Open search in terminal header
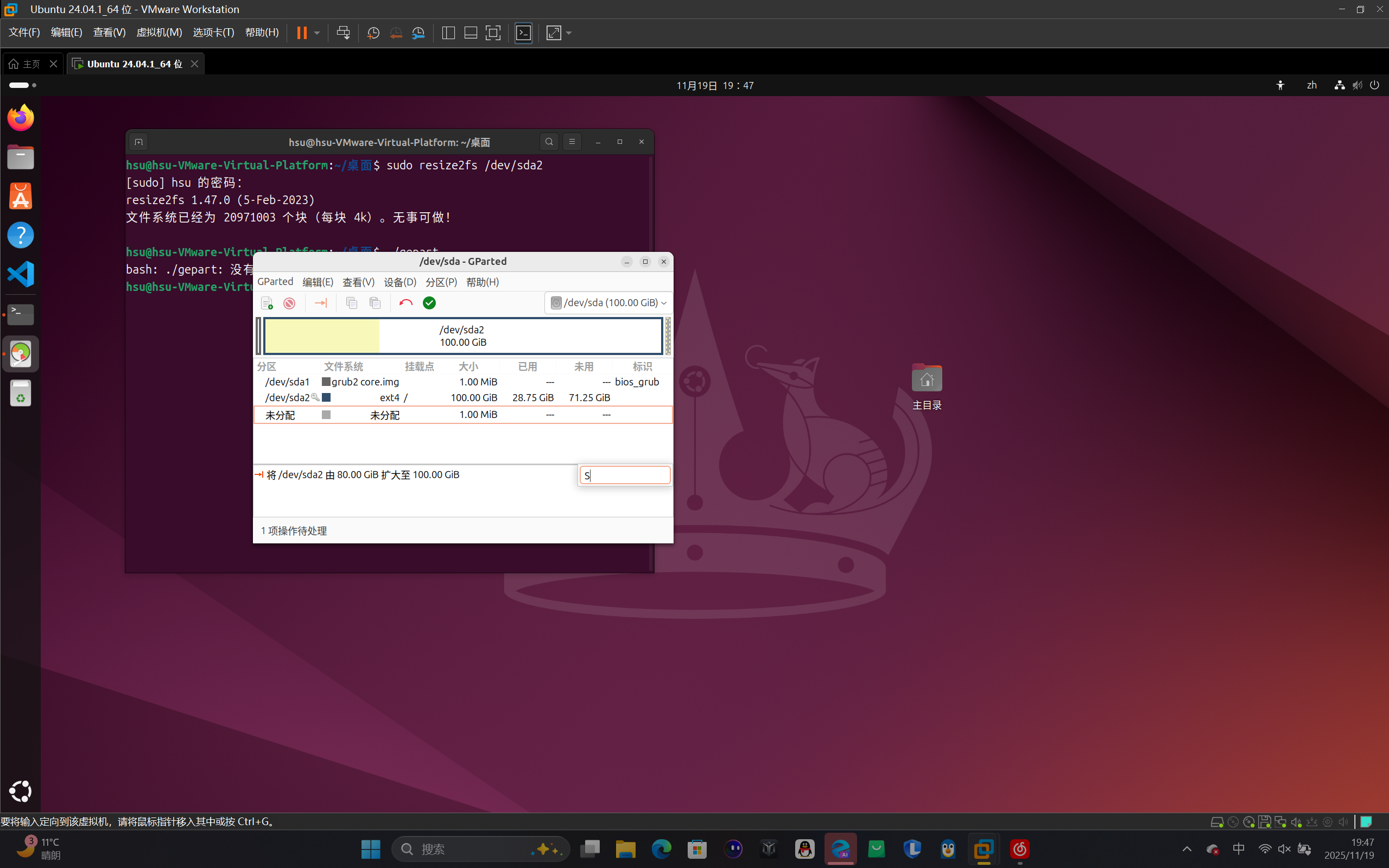This screenshot has width=1389, height=868. tap(549, 142)
